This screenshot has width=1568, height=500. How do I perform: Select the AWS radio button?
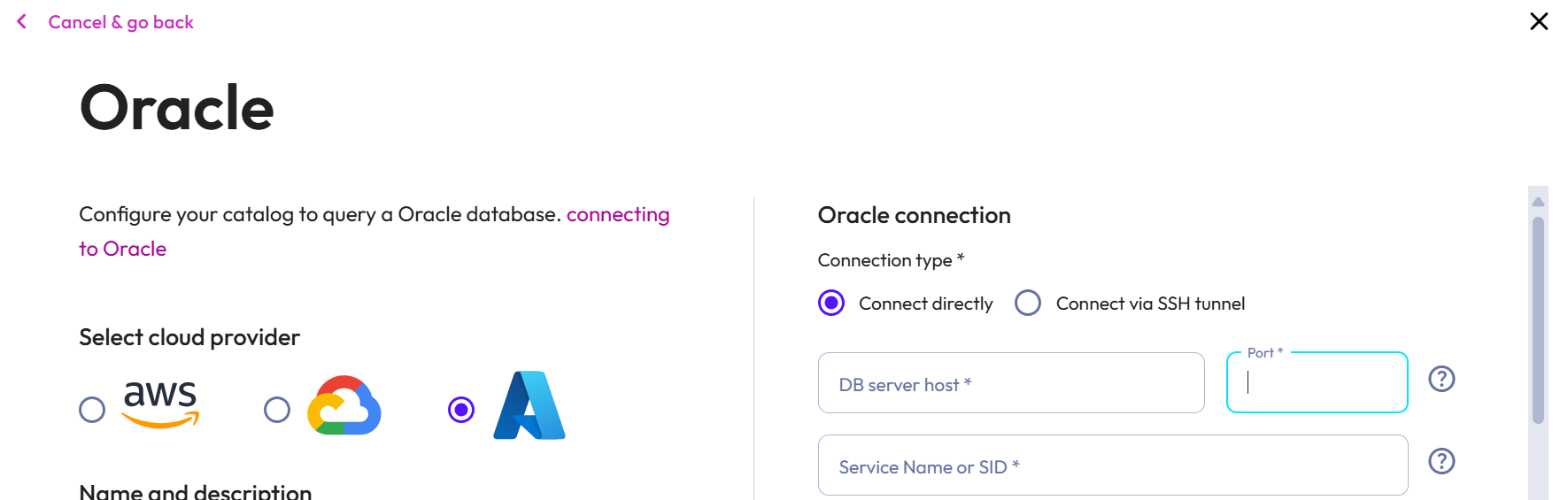click(x=92, y=410)
